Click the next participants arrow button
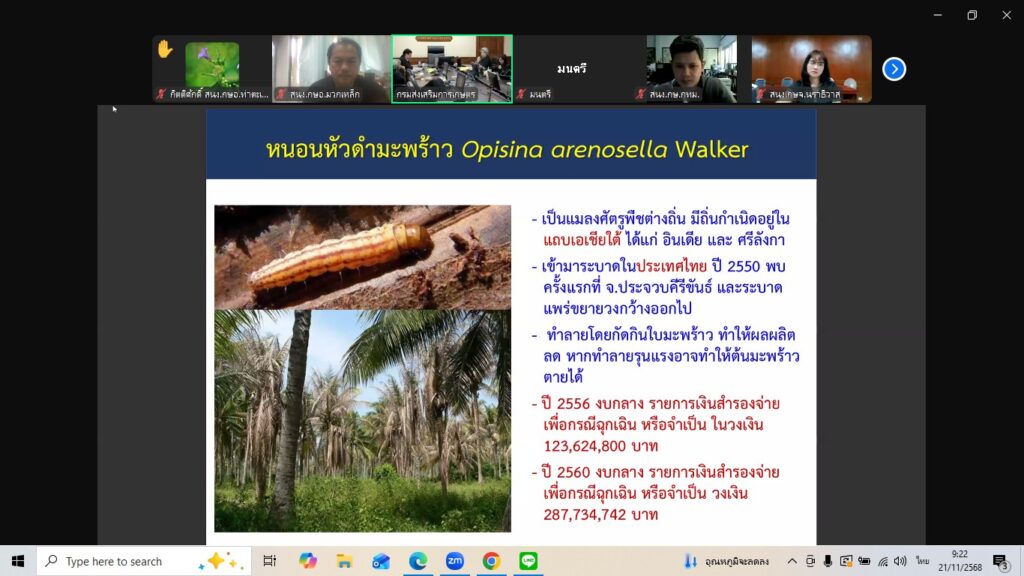This screenshot has width=1024, height=576. point(894,69)
